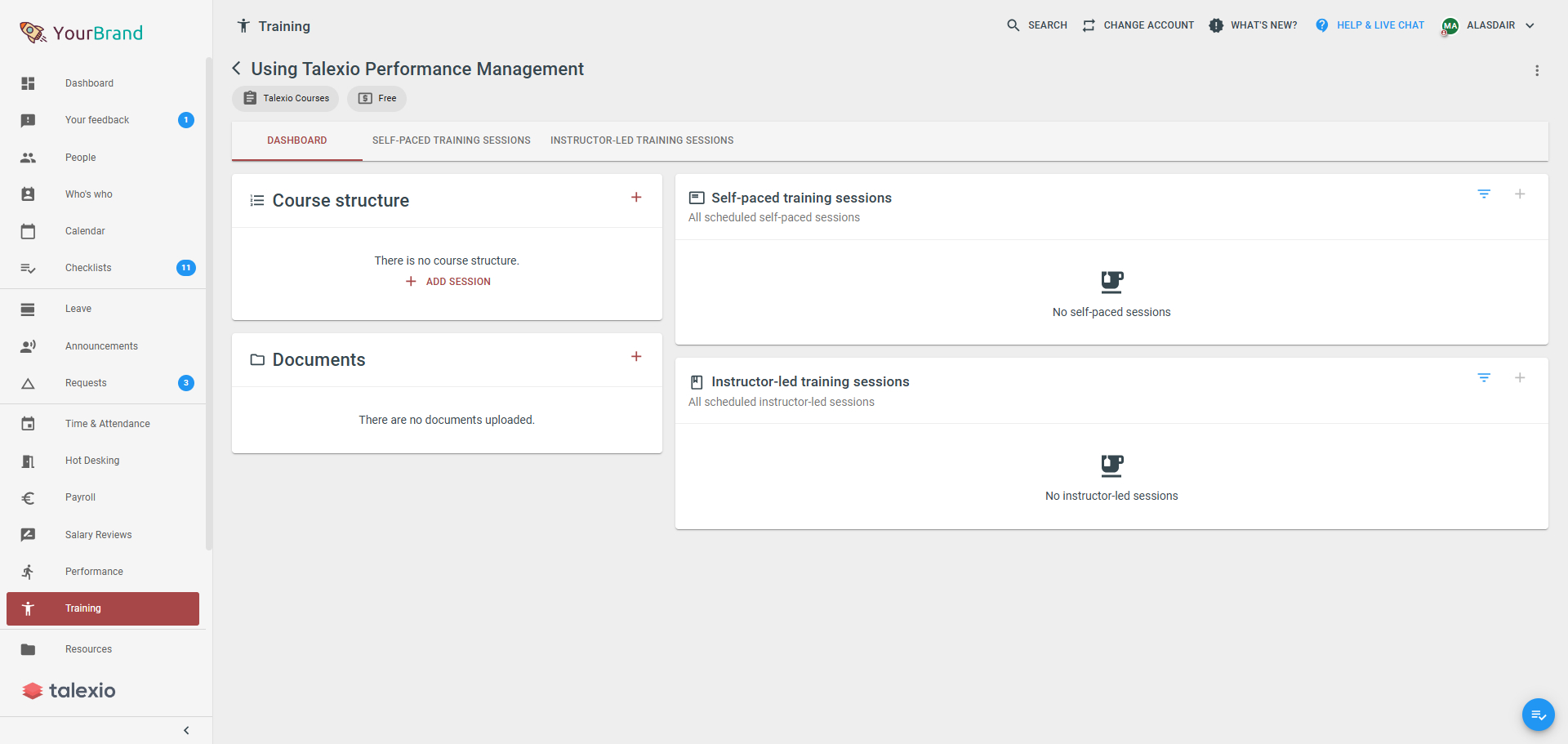
Task: Open the Calendar icon in sidebar
Action: pos(28,231)
